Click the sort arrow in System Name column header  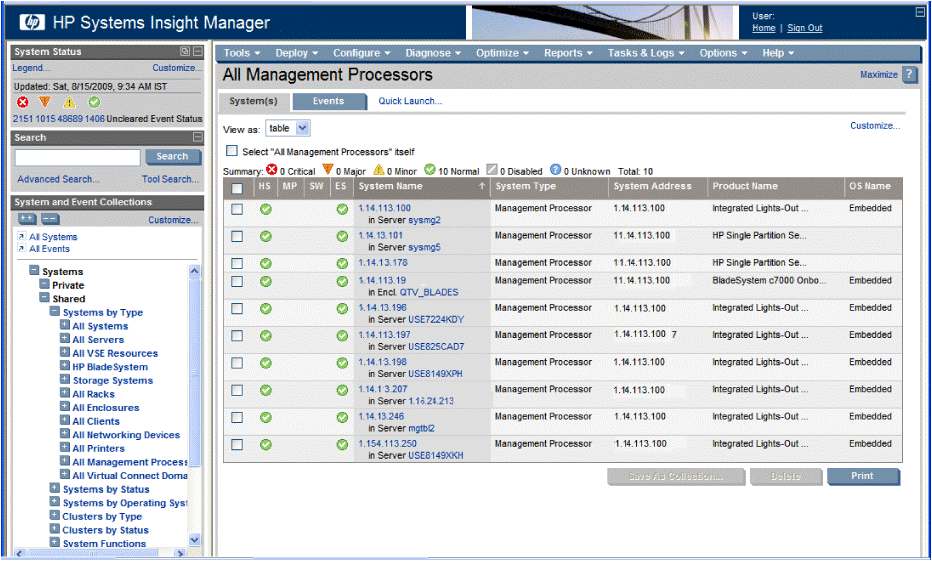tap(482, 186)
